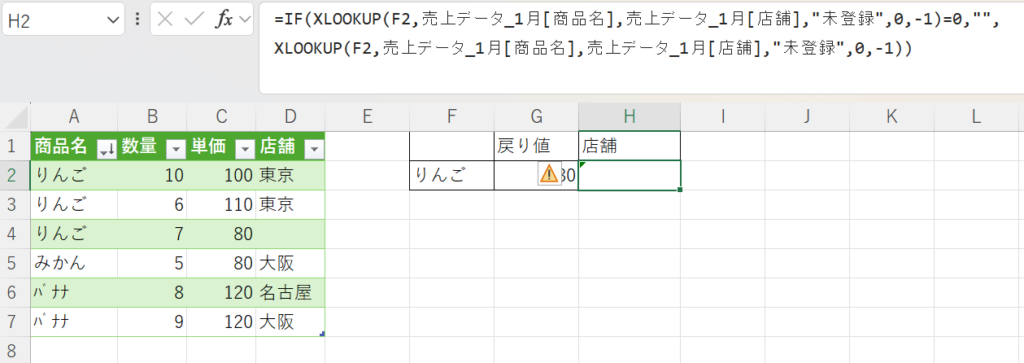Open the 商品名 column filter dropdown
1024x363 pixels.
106,150
